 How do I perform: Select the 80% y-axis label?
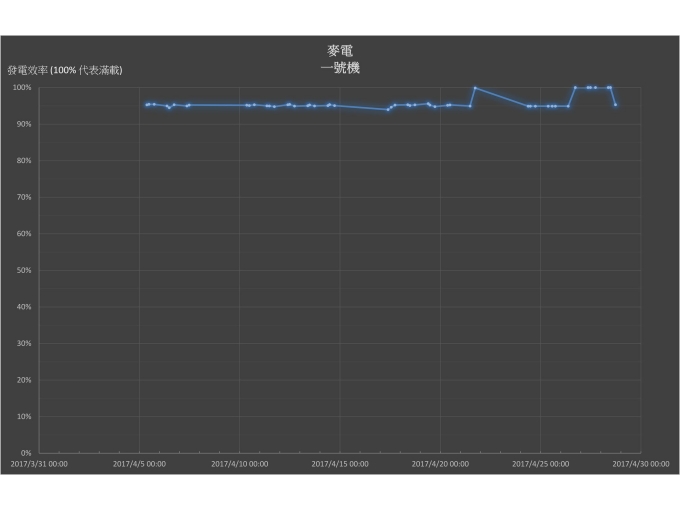coord(24,161)
